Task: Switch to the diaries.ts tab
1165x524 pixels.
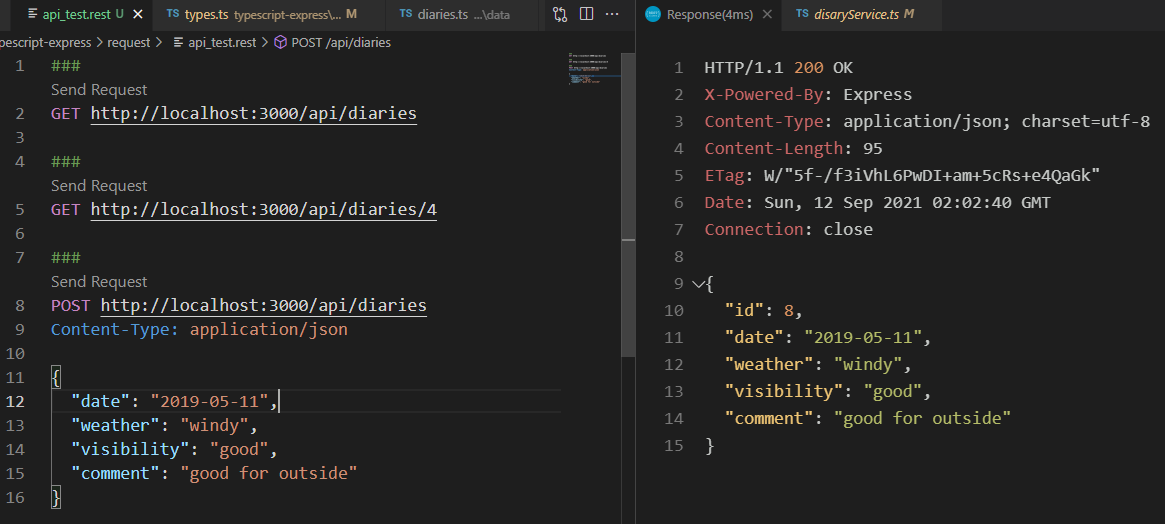Action: click(x=461, y=14)
